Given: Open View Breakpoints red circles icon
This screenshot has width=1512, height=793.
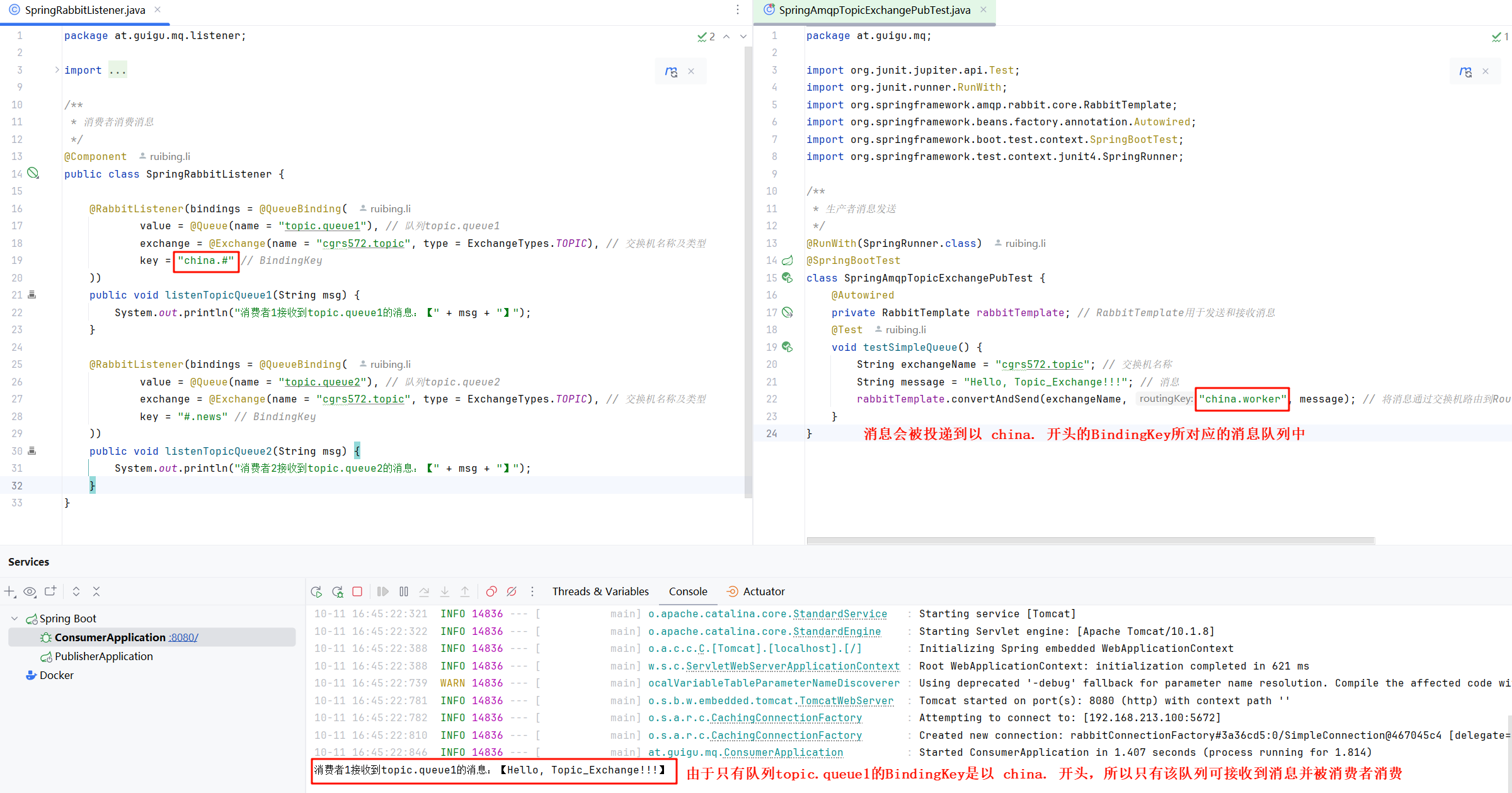Looking at the screenshot, I should click(x=491, y=591).
